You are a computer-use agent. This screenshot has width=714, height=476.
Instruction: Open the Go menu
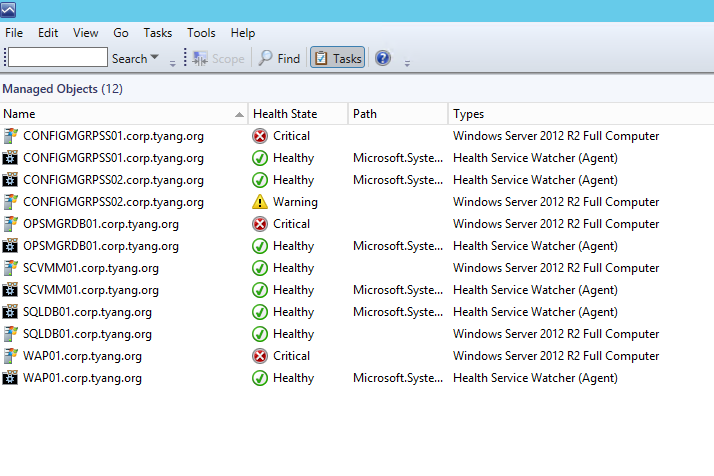(x=121, y=33)
